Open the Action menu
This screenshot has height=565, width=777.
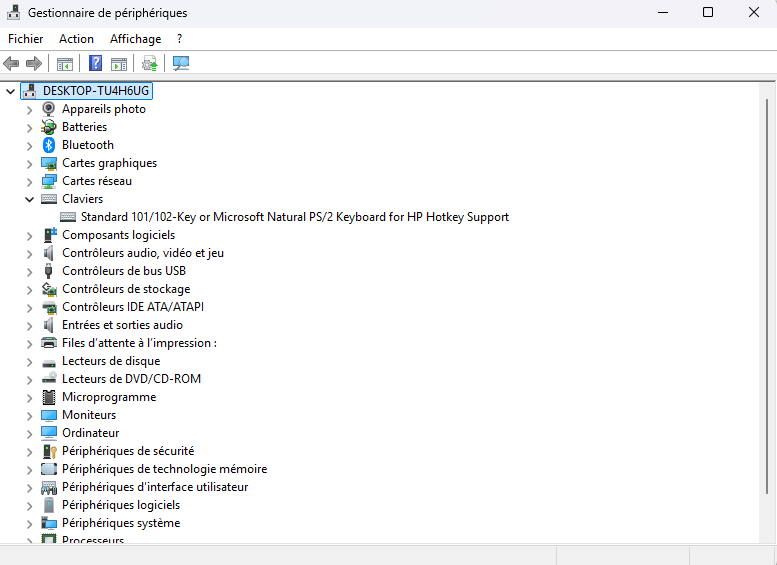(76, 39)
